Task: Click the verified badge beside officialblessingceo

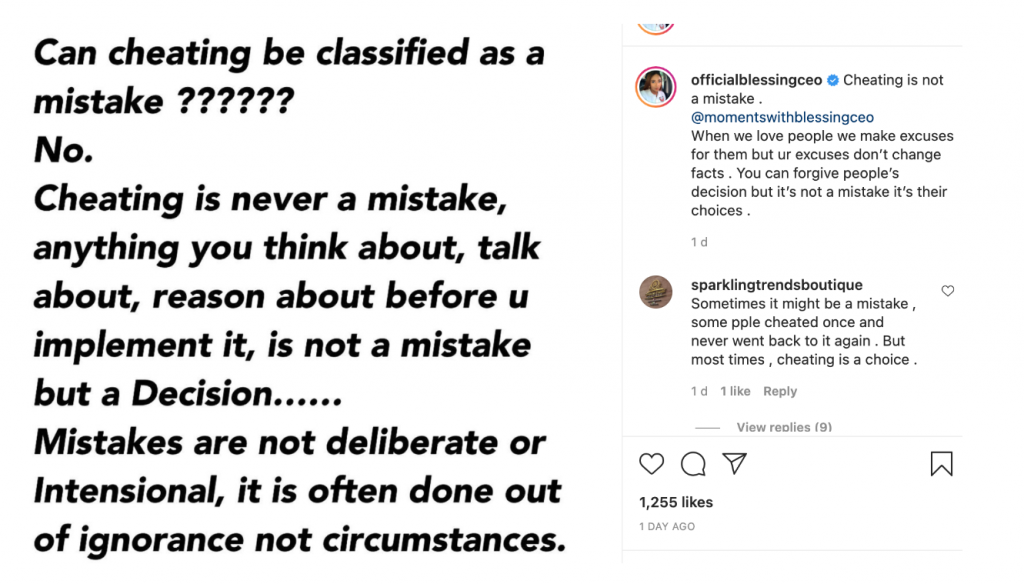Action: (832, 80)
